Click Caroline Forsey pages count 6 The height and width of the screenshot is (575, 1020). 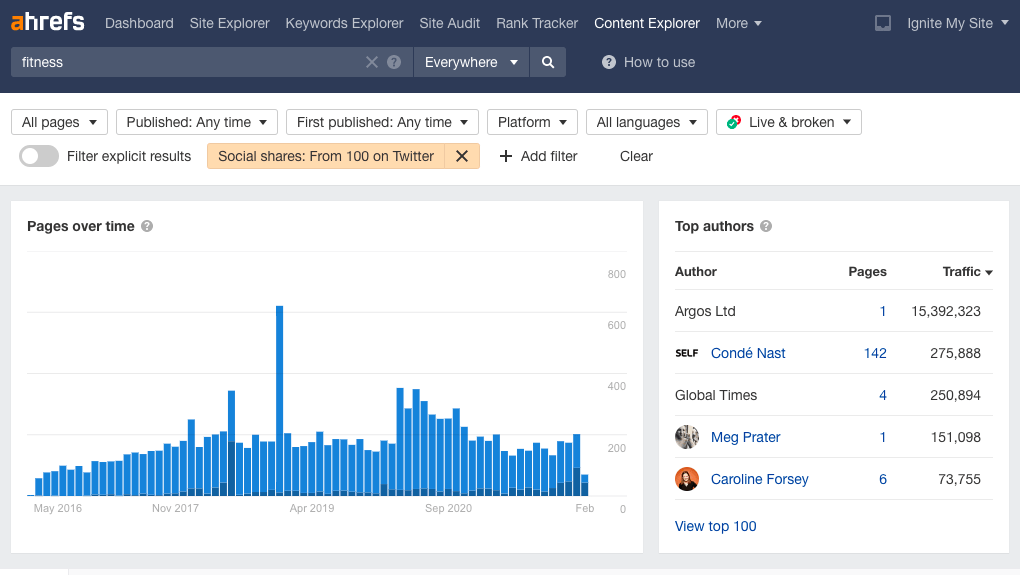883,479
